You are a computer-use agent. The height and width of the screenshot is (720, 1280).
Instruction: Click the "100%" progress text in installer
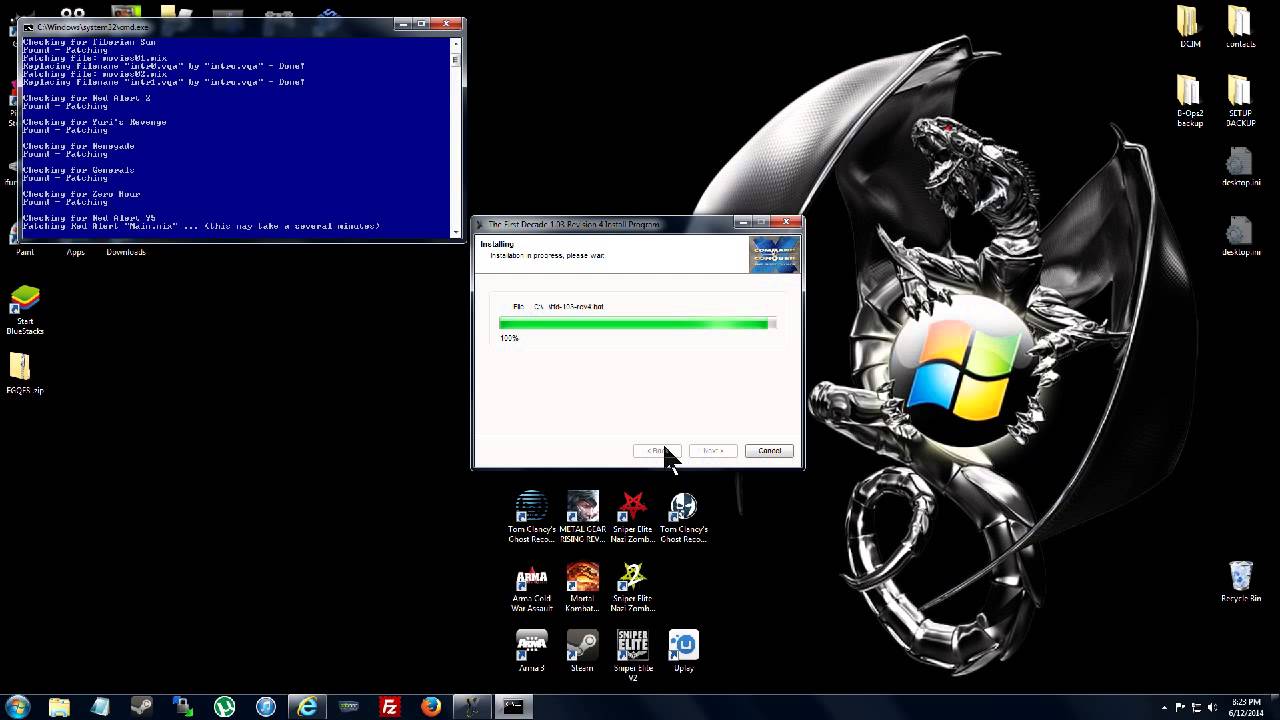(x=509, y=339)
